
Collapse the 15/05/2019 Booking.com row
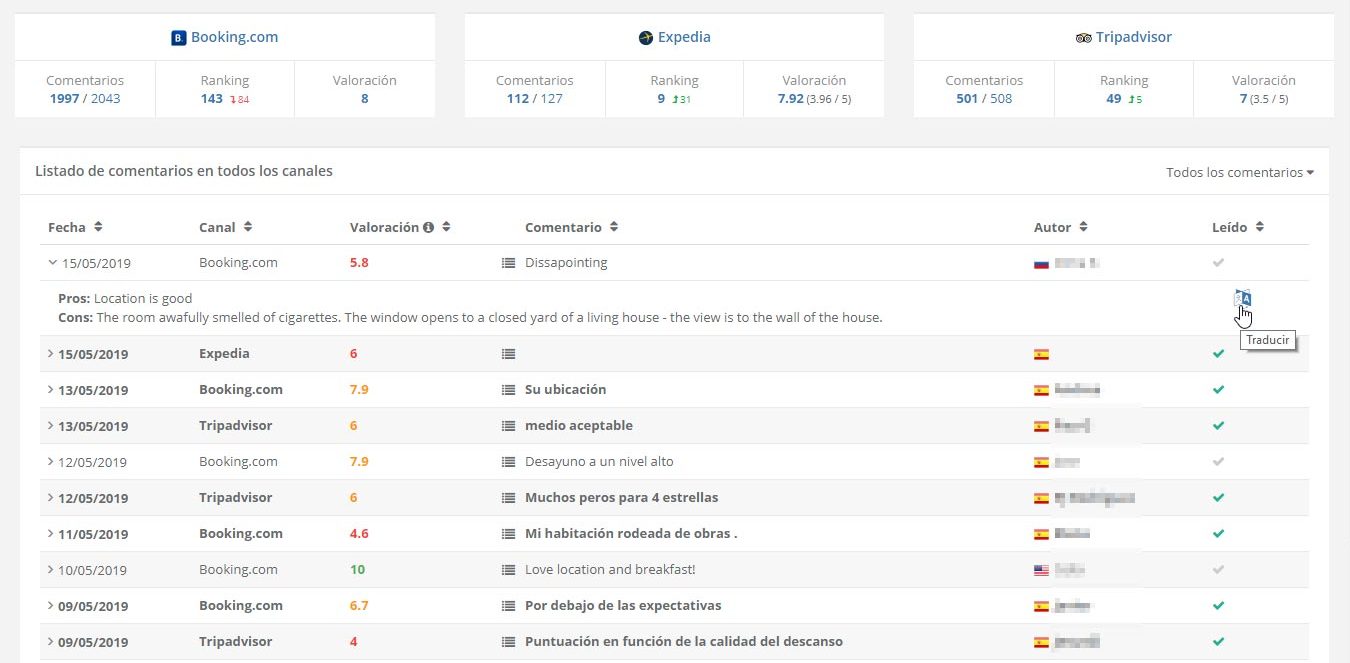(x=52, y=263)
